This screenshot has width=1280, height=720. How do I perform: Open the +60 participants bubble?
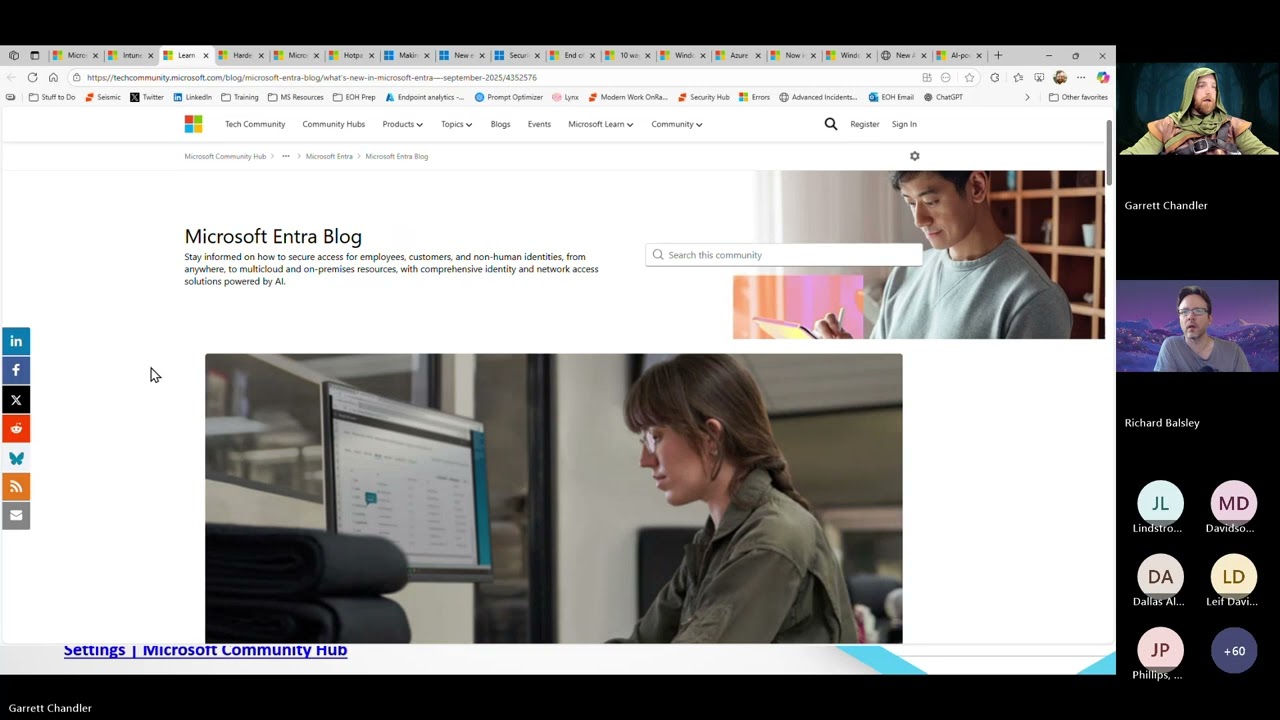pos(1234,651)
